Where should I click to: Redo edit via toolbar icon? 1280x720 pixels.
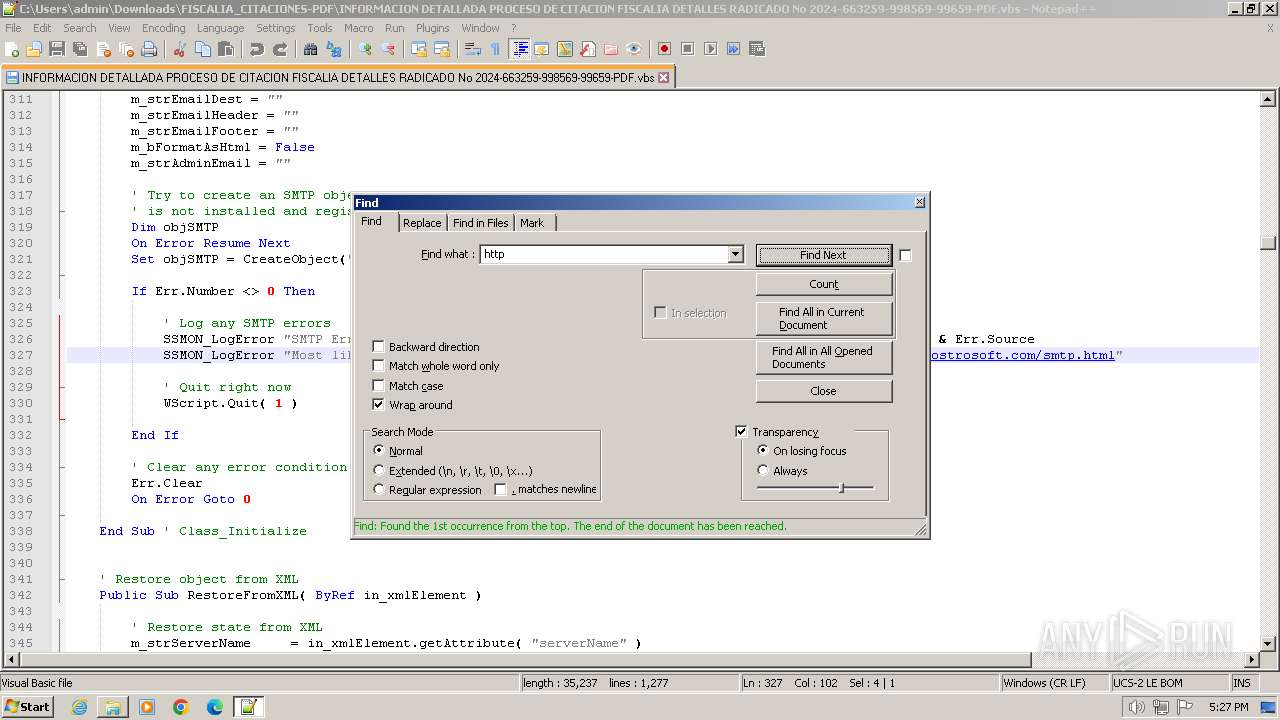pos(280,49)
